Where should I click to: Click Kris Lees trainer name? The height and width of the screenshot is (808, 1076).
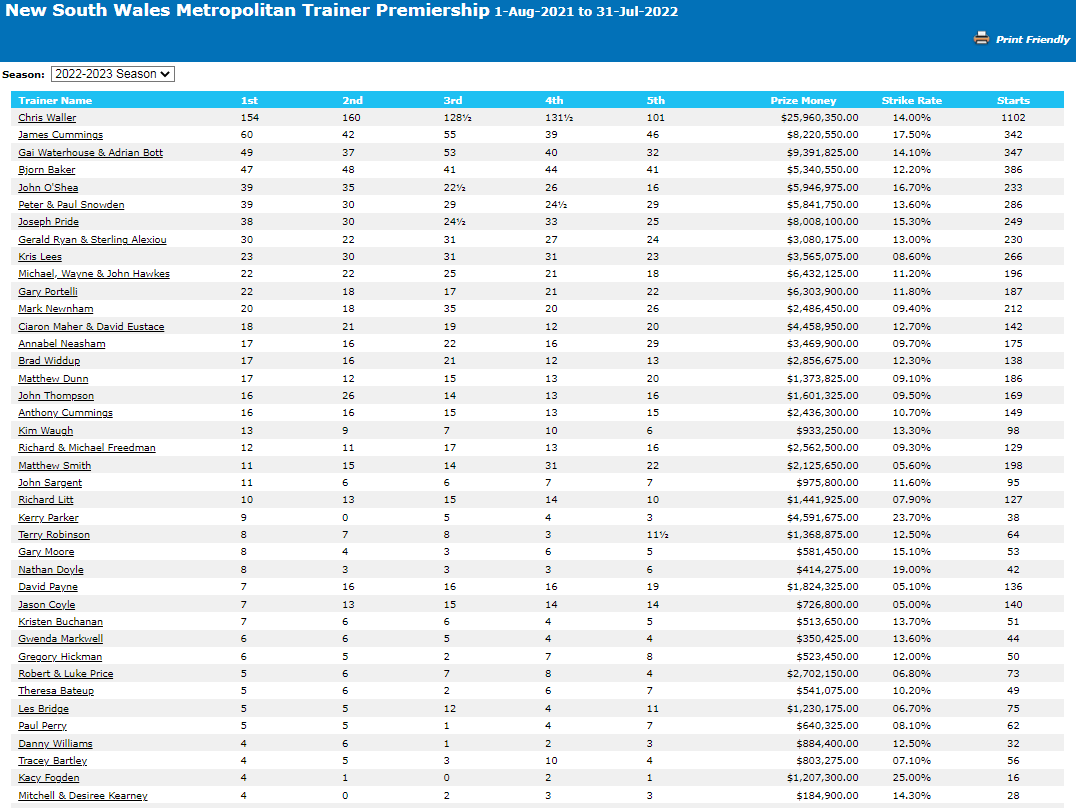coord(40,257)
